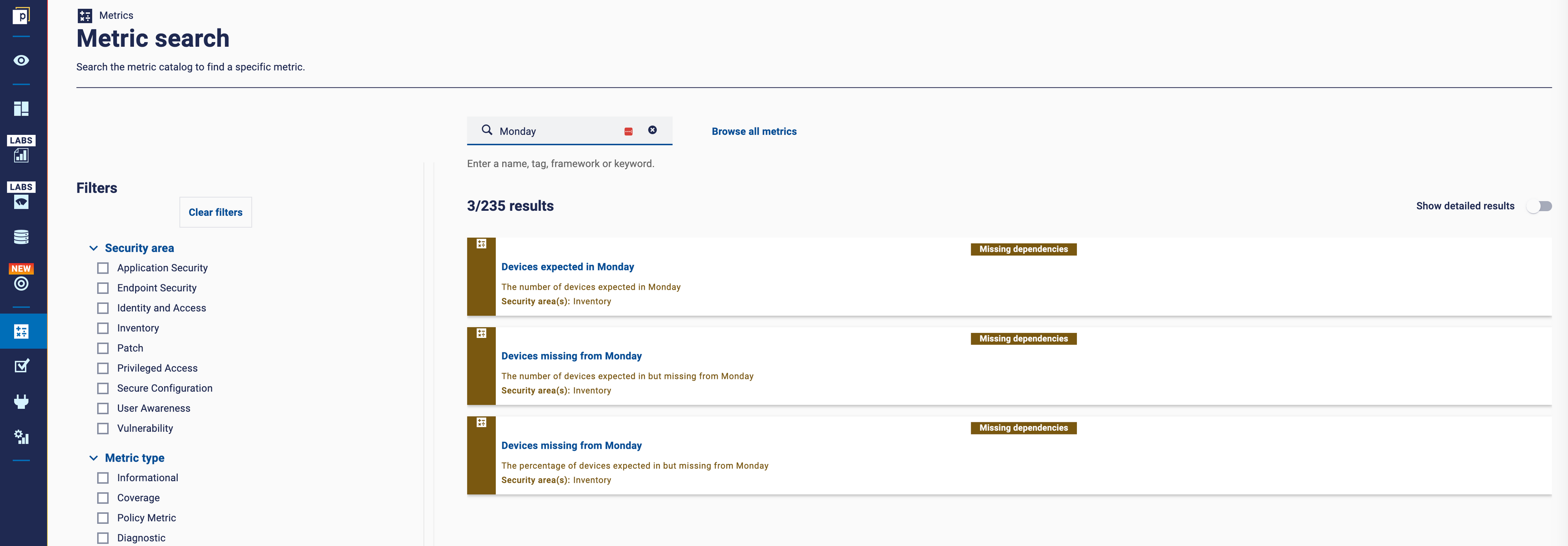This screenshot has height=546, width=1568.
Task: Click the Metric search page title
Action: click(153, 39)
